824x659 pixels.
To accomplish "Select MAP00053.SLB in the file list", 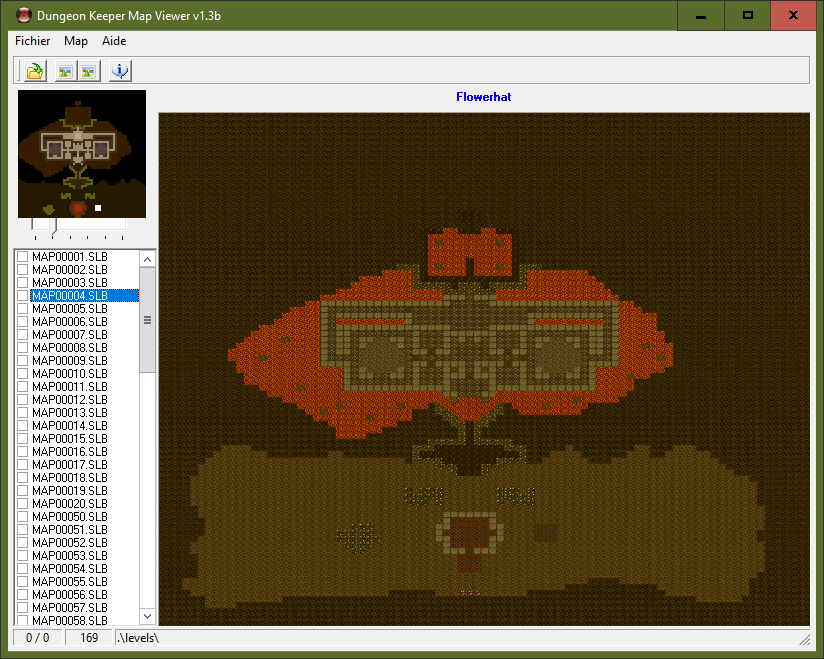I will [69, 555].
